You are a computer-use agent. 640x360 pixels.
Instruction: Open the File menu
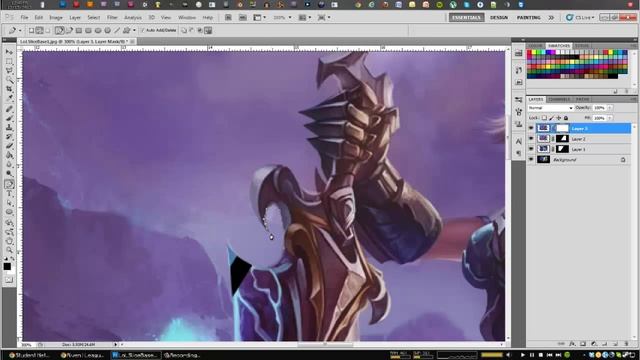[x=24, y=18]
